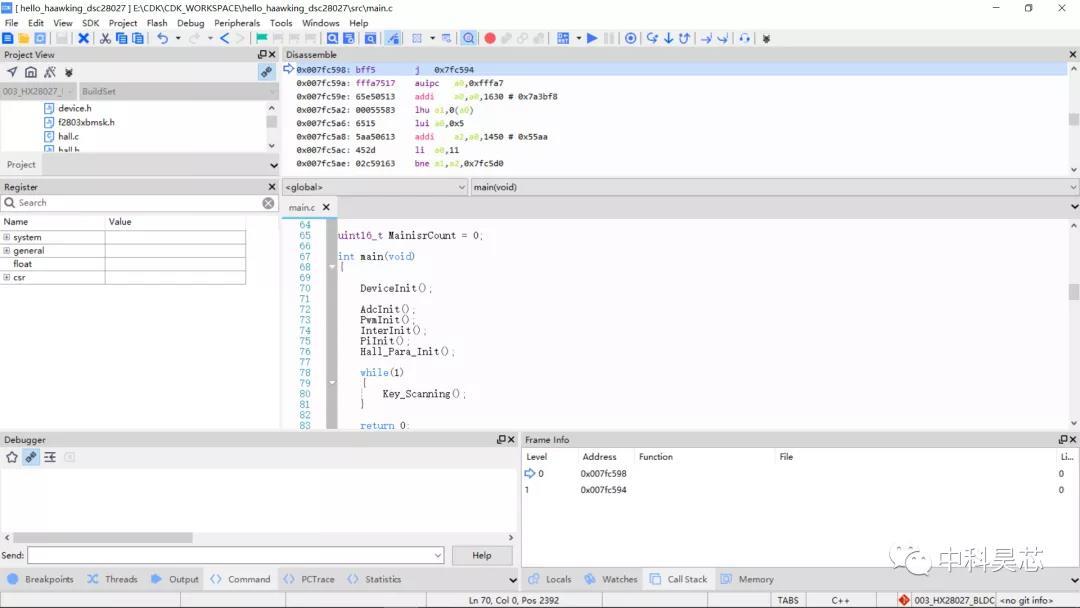Switch to Threads tab

coord(113,580)
